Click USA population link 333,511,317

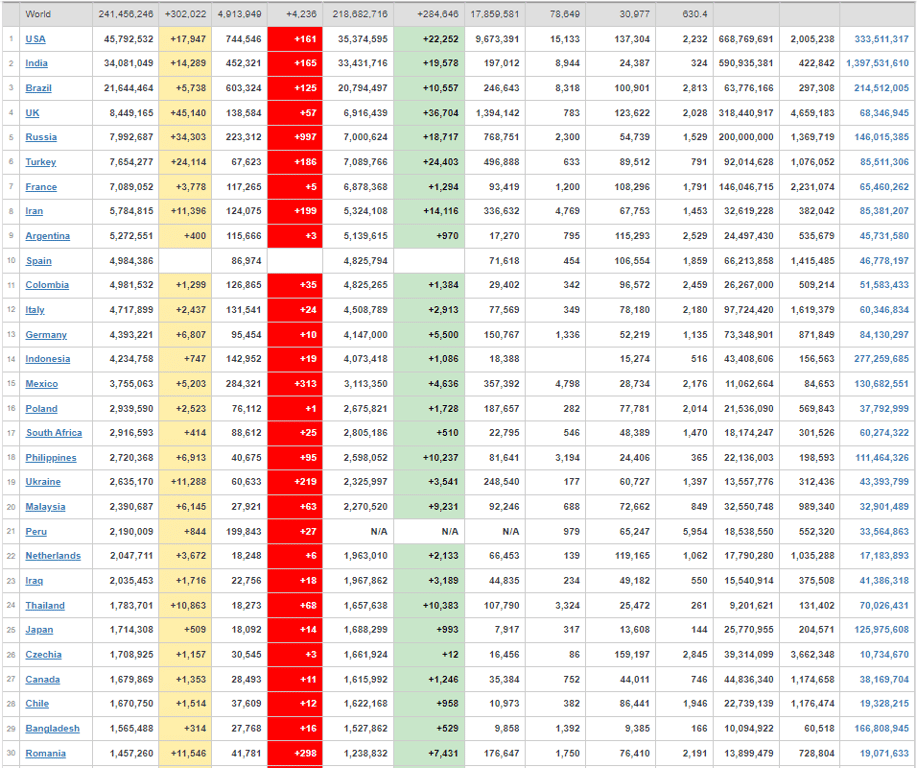881,39
